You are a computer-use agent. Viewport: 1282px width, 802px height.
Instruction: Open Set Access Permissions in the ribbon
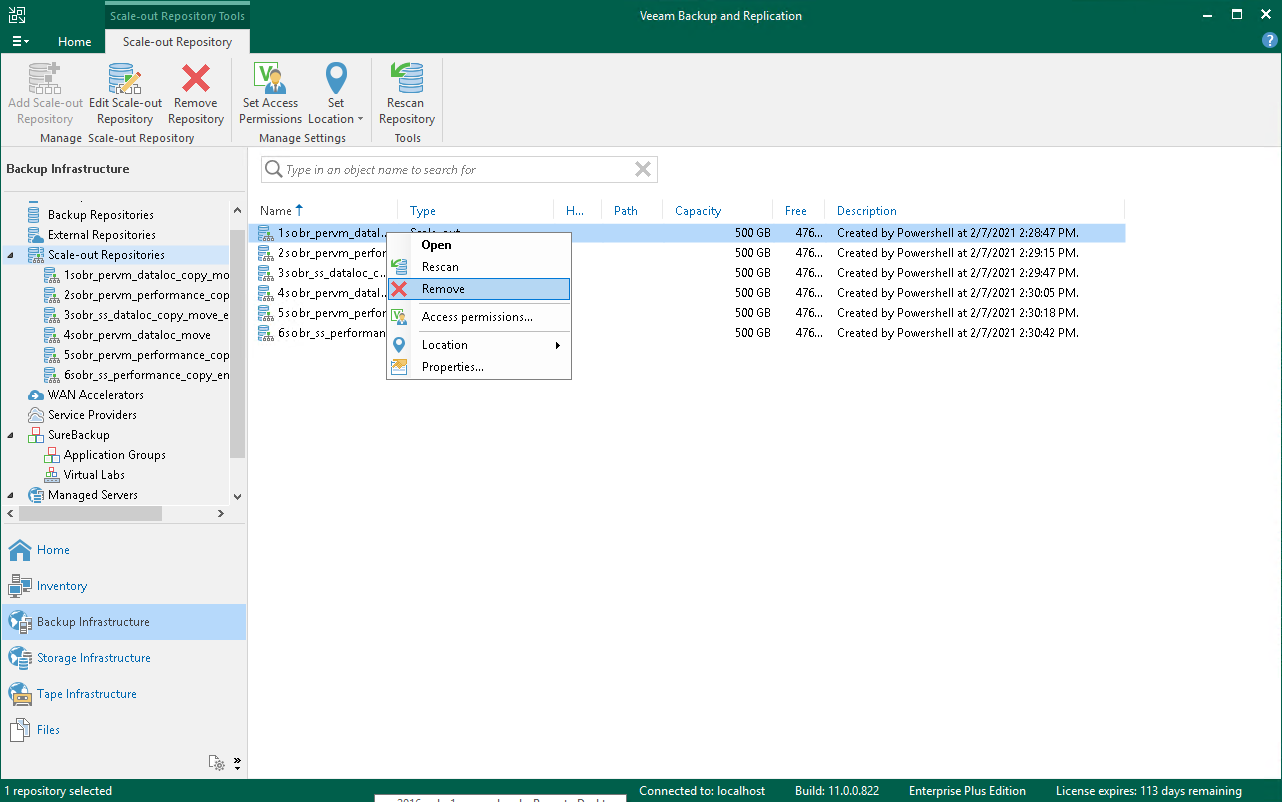click(270, 90)
